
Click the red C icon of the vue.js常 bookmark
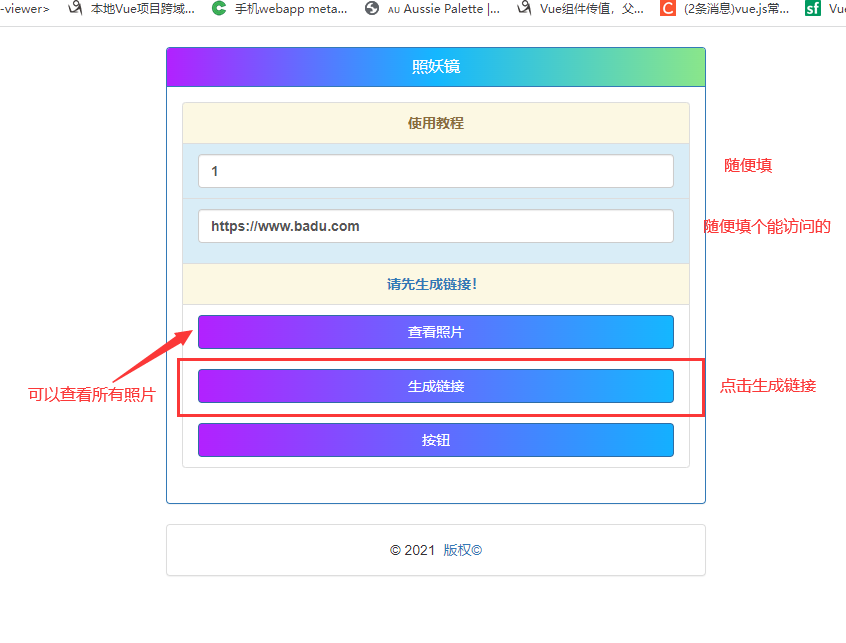pos(667,9)
